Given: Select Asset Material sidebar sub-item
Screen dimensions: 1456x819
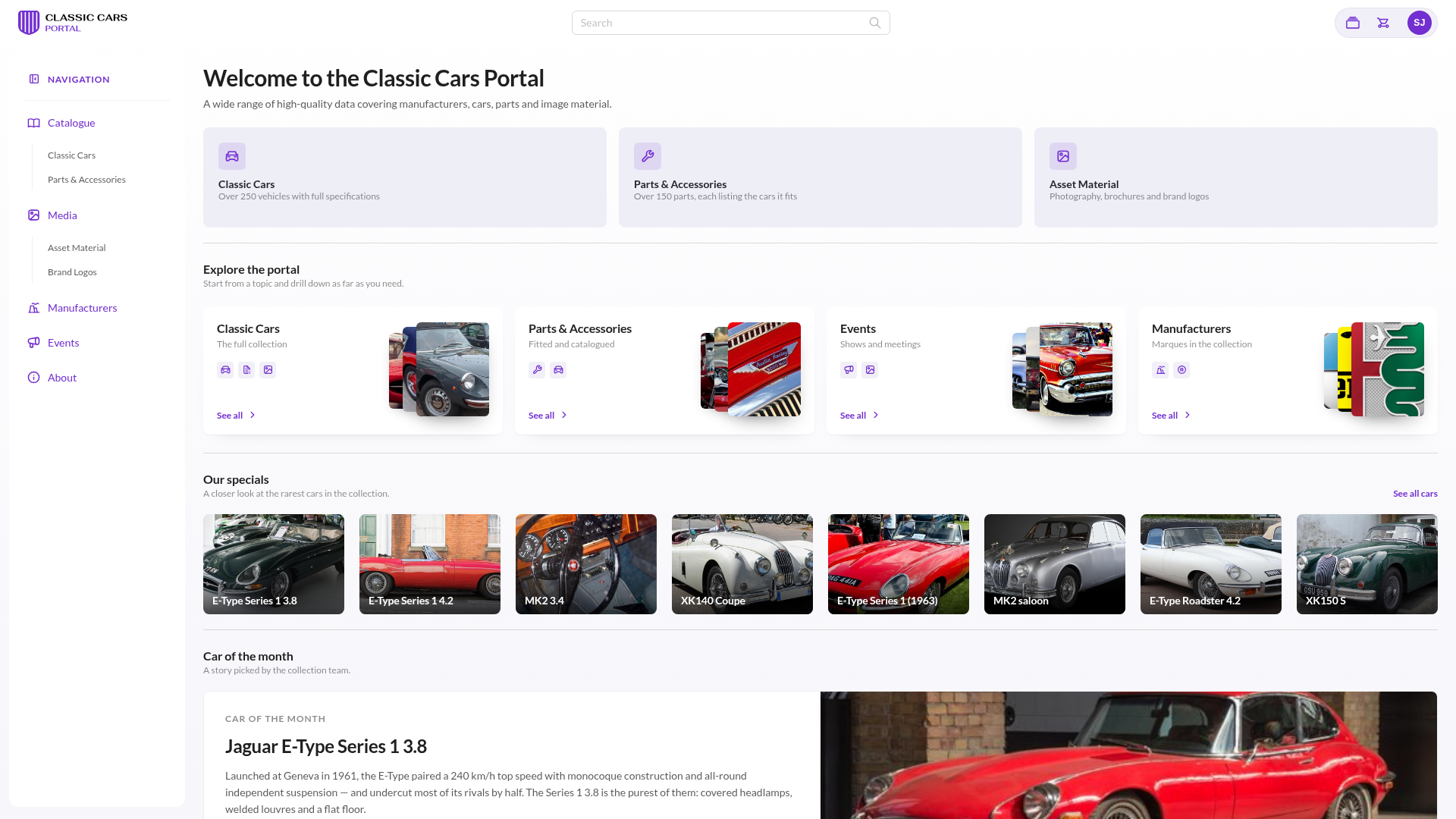Looking at the screenshot, I should 77,248.
